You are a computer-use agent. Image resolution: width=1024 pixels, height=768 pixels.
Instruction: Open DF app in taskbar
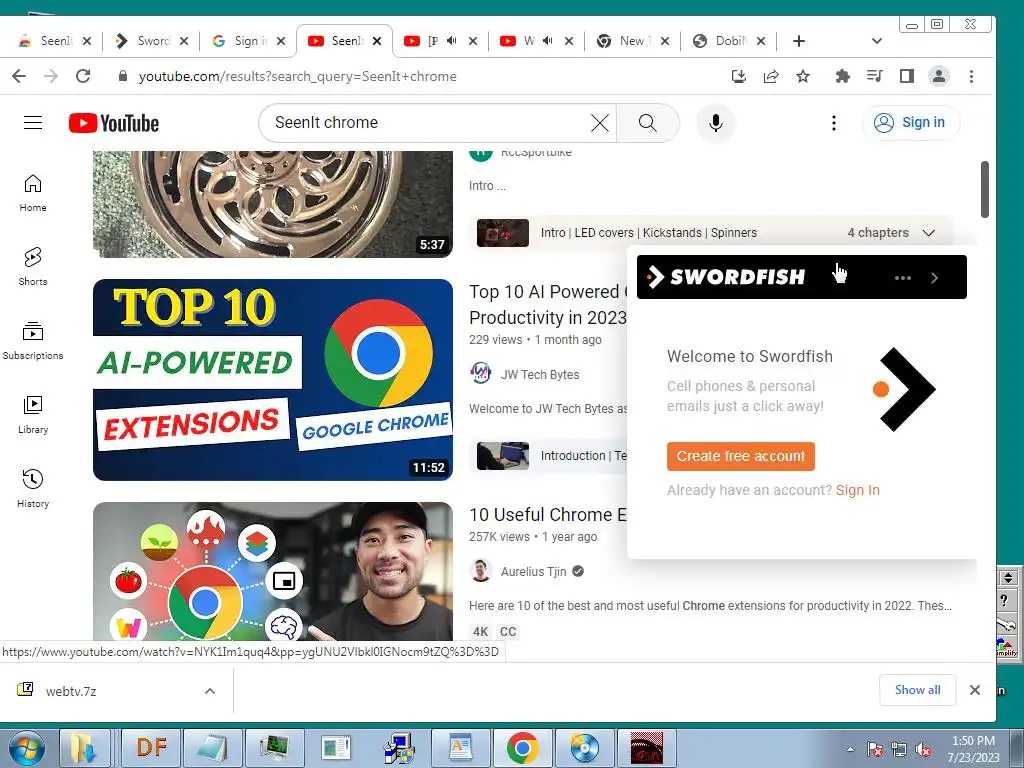tap(152, 748)
